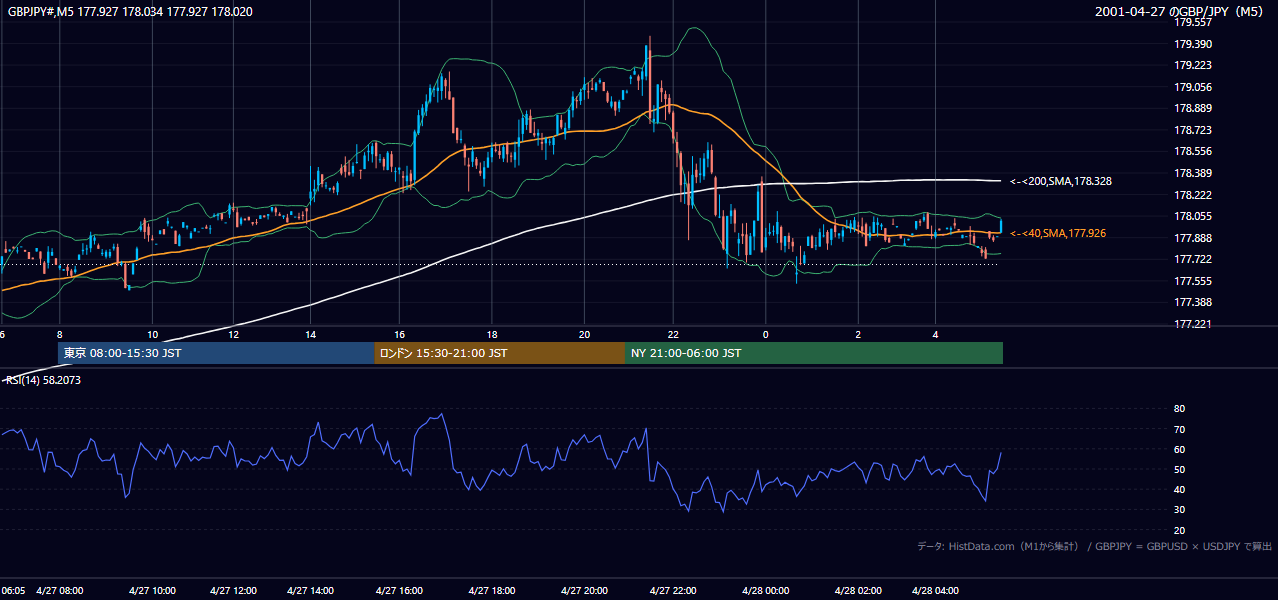This screenshot has height=600, width=1278.
Task: Click the hour label 0 under the chart
Action: pyautogui.click(x=765, y=335)
